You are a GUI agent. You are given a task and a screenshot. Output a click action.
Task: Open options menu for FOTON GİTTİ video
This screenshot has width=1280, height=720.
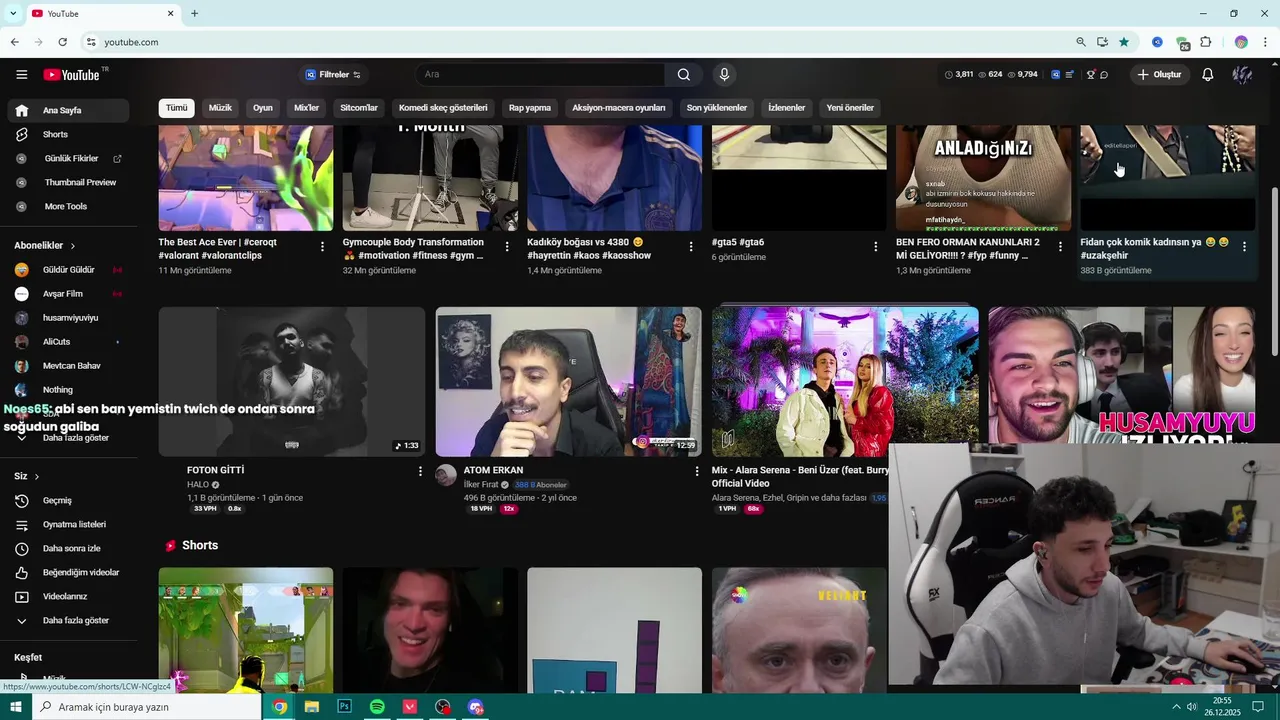[420, 471]
